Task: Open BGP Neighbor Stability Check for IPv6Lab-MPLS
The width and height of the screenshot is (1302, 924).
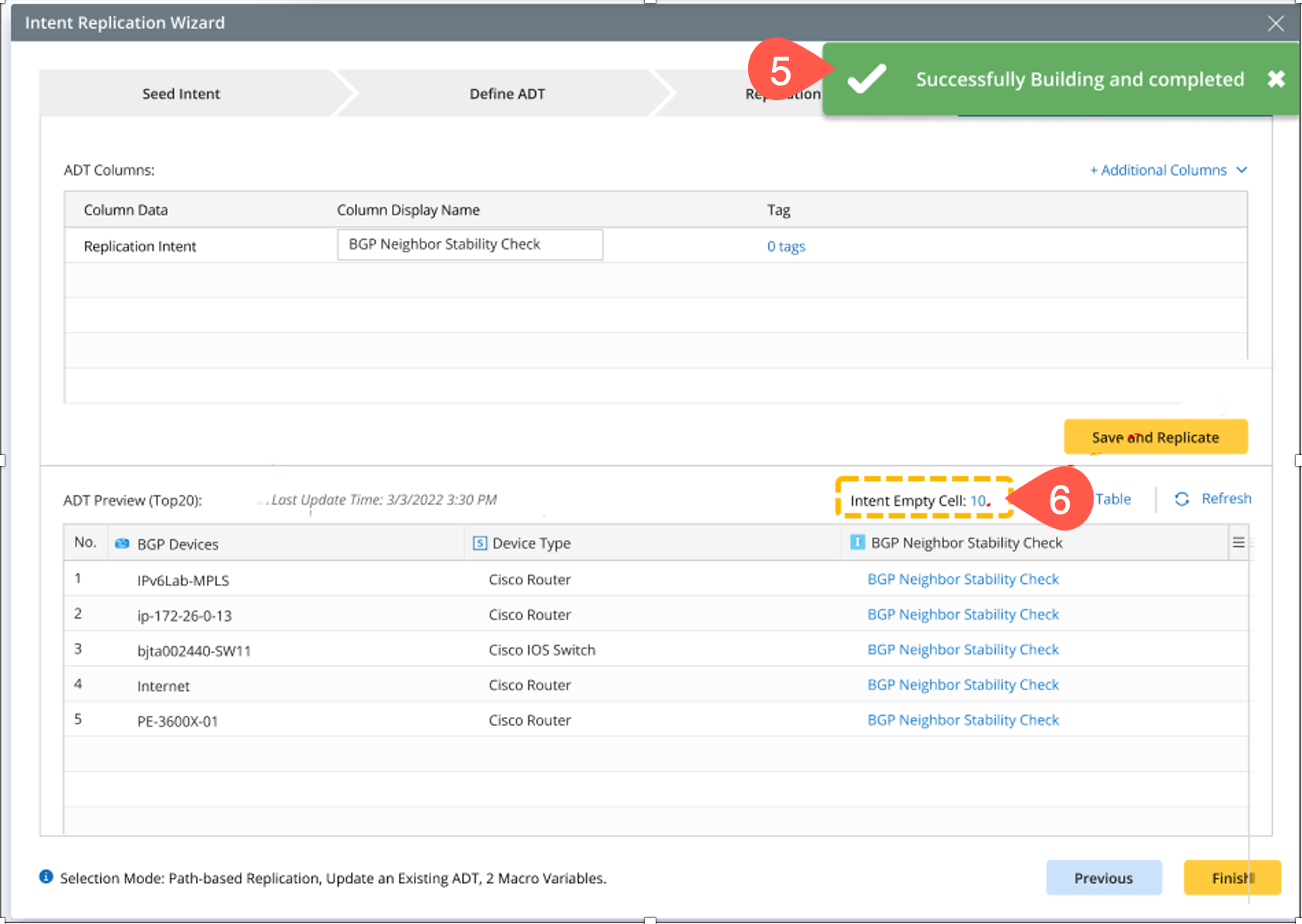Action: pyautogui.click(x=963, y=579)
